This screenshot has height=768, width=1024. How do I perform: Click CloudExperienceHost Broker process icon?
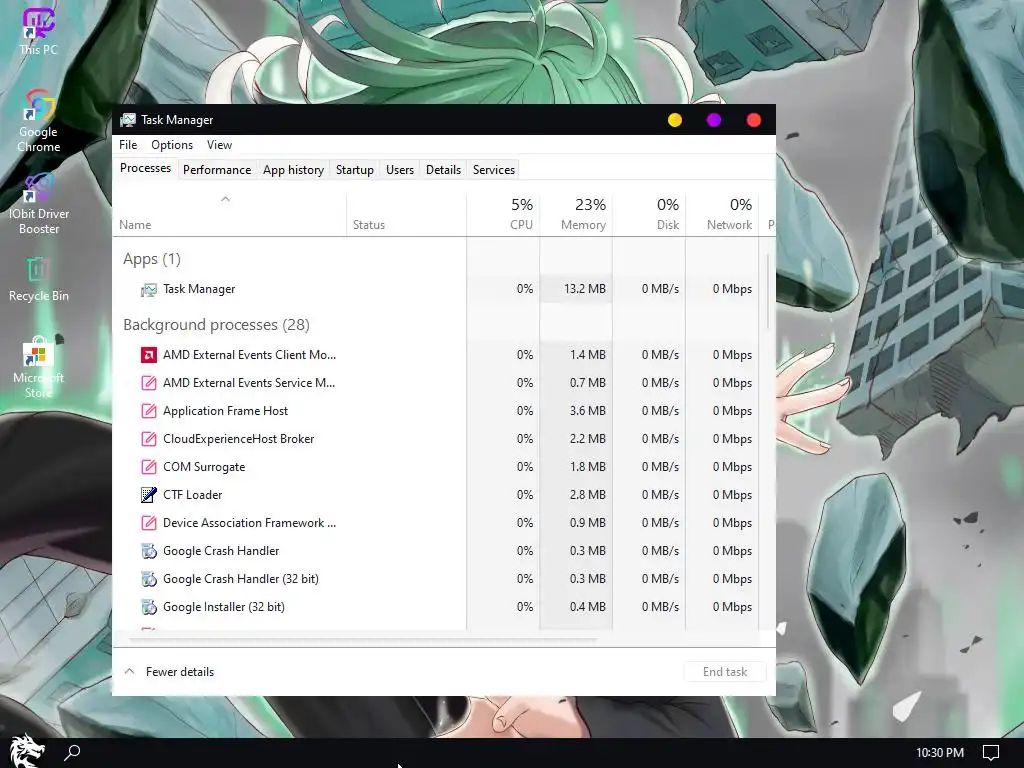(x=149, y=439)
